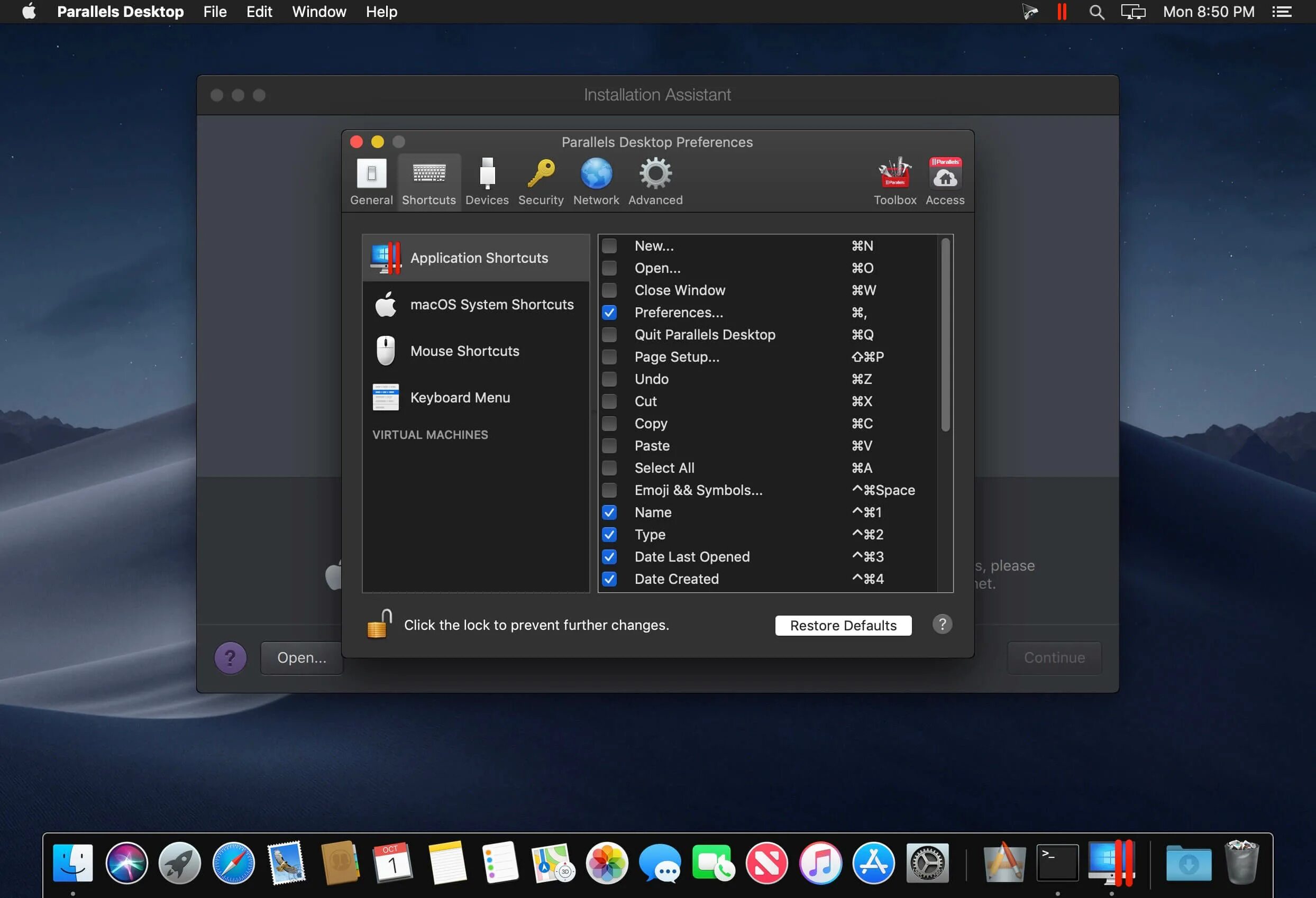
Task: Click Open... in Installation Assistant window
Action: [301, 658]
